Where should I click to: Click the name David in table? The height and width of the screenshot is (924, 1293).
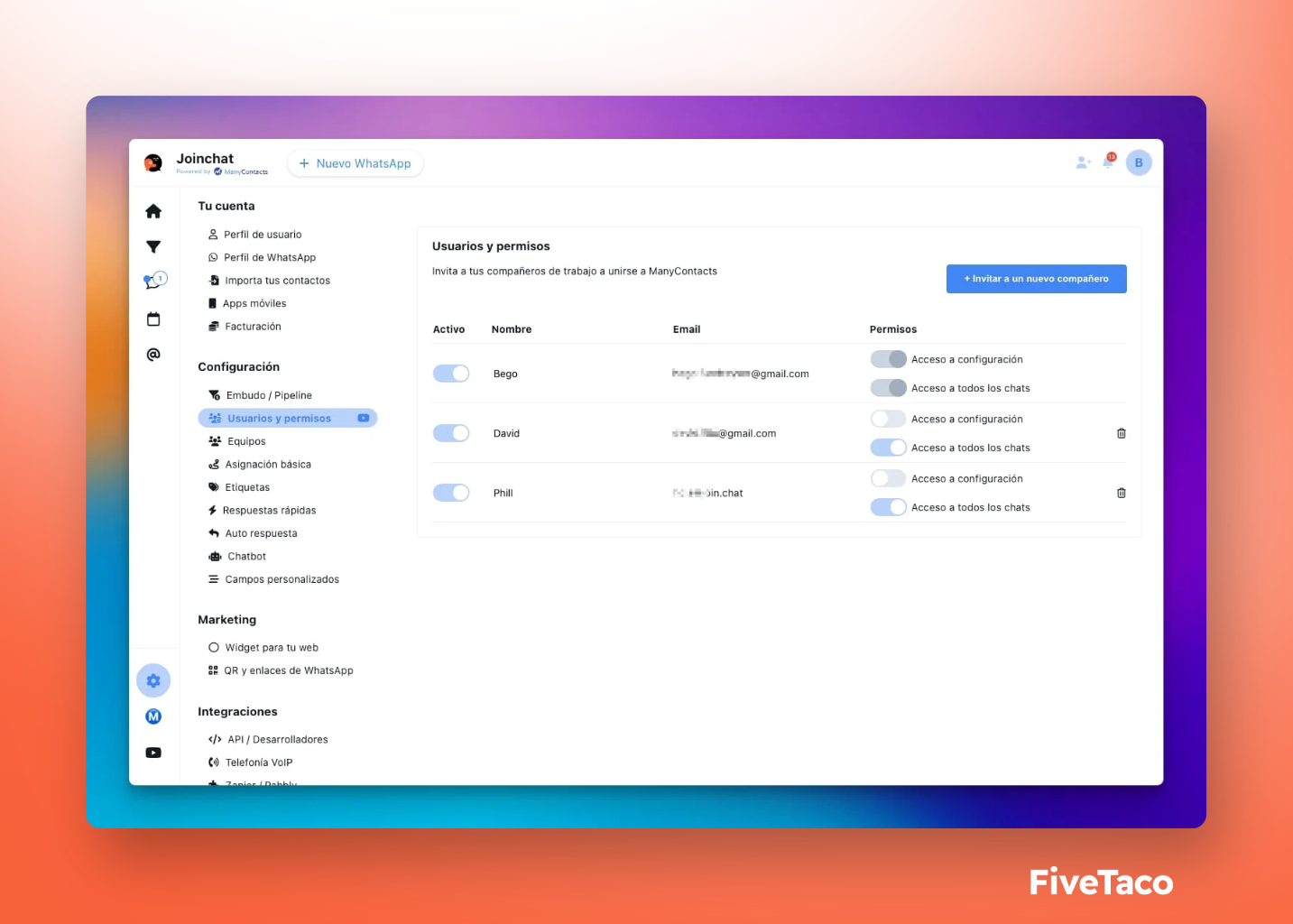(x=506, y=433)
